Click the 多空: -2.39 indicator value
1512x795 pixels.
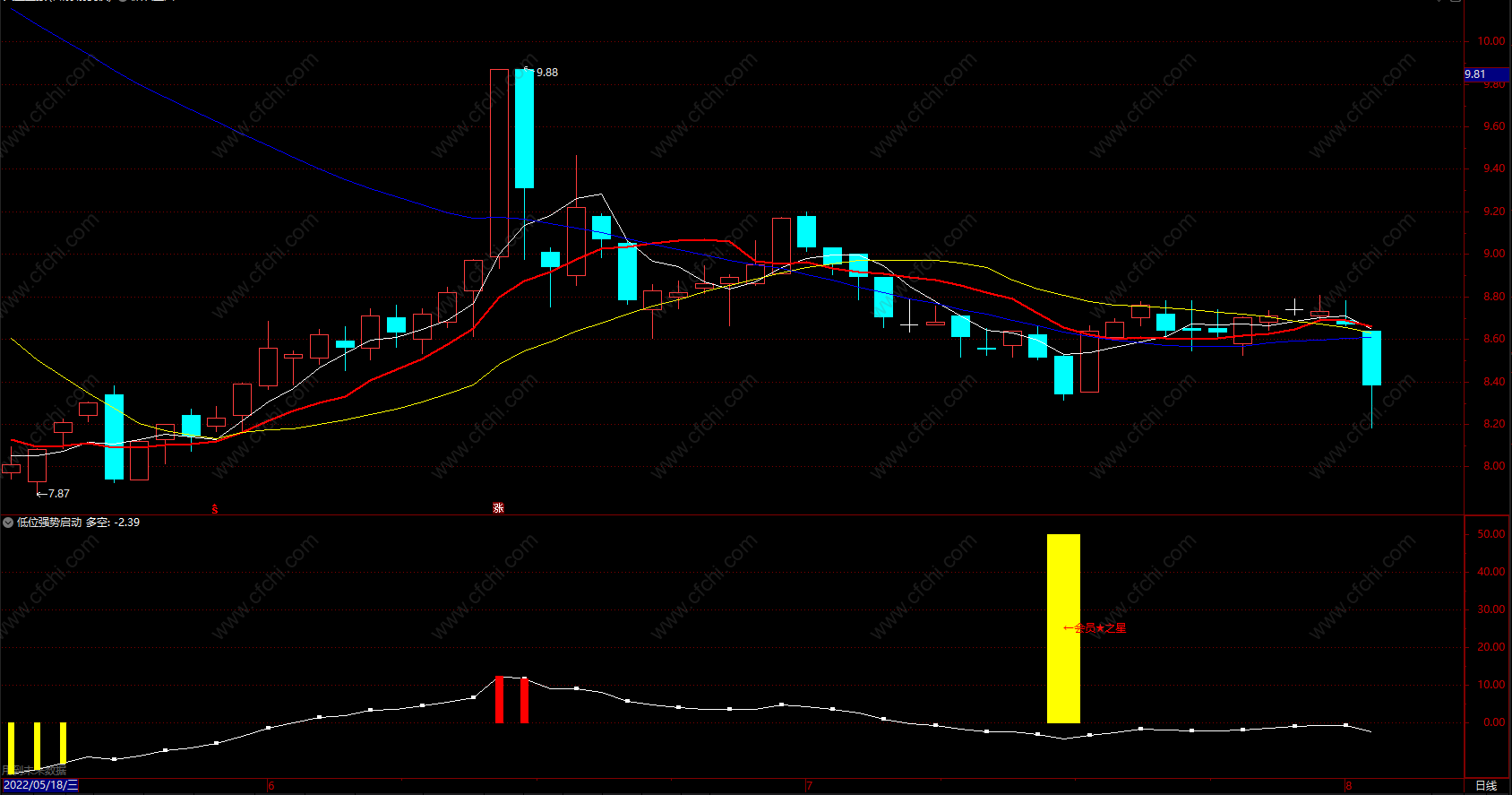[x=113, y=523]
